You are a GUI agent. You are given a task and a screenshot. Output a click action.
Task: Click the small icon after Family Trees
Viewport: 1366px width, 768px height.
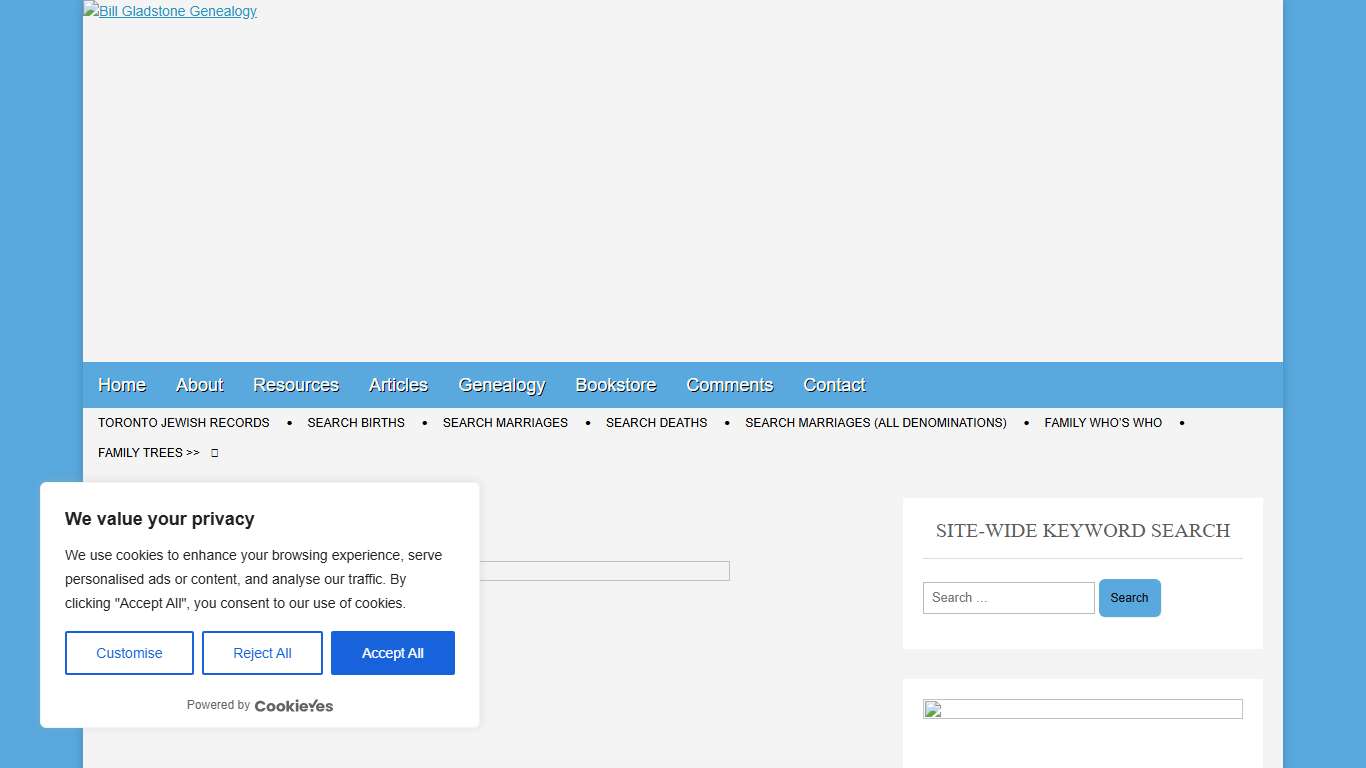tap(214, 453)
